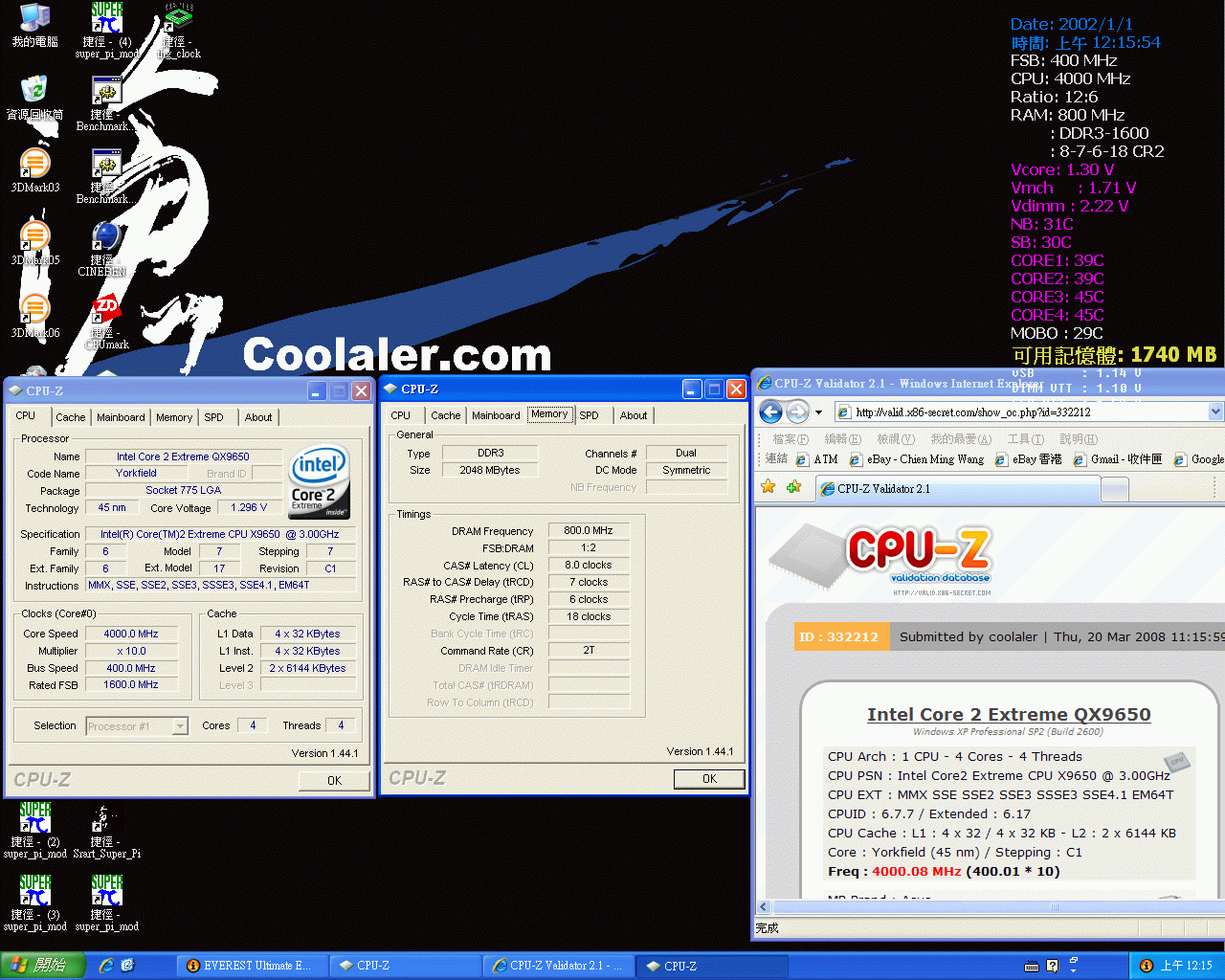The height and width of the screenshot is (980, 1225).
Task: Click the Bus Speed 400.0 MHz value
Action: tap(131, 668)
